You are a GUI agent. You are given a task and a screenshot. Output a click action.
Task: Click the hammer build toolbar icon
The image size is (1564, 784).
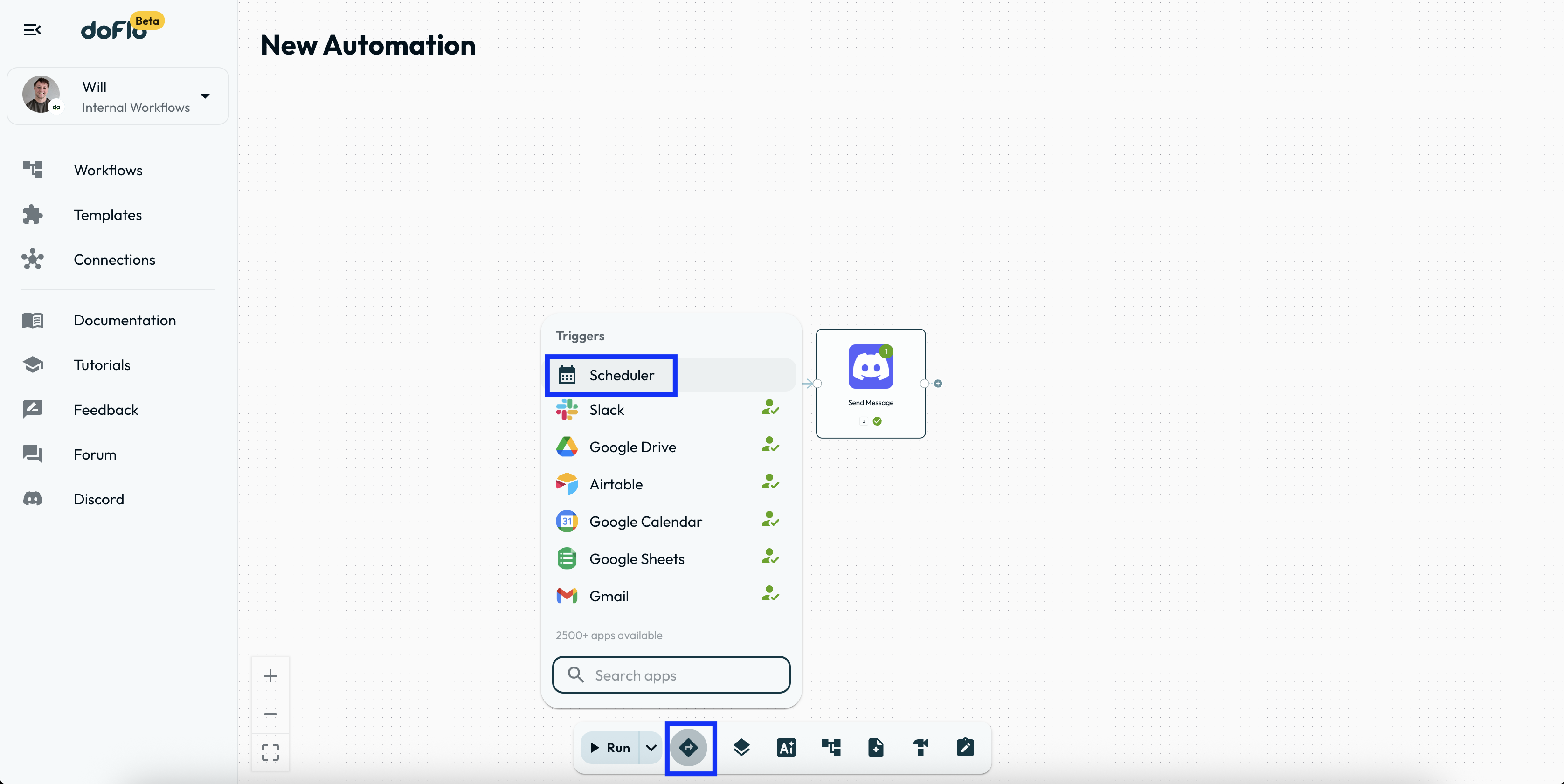[920, 748]
